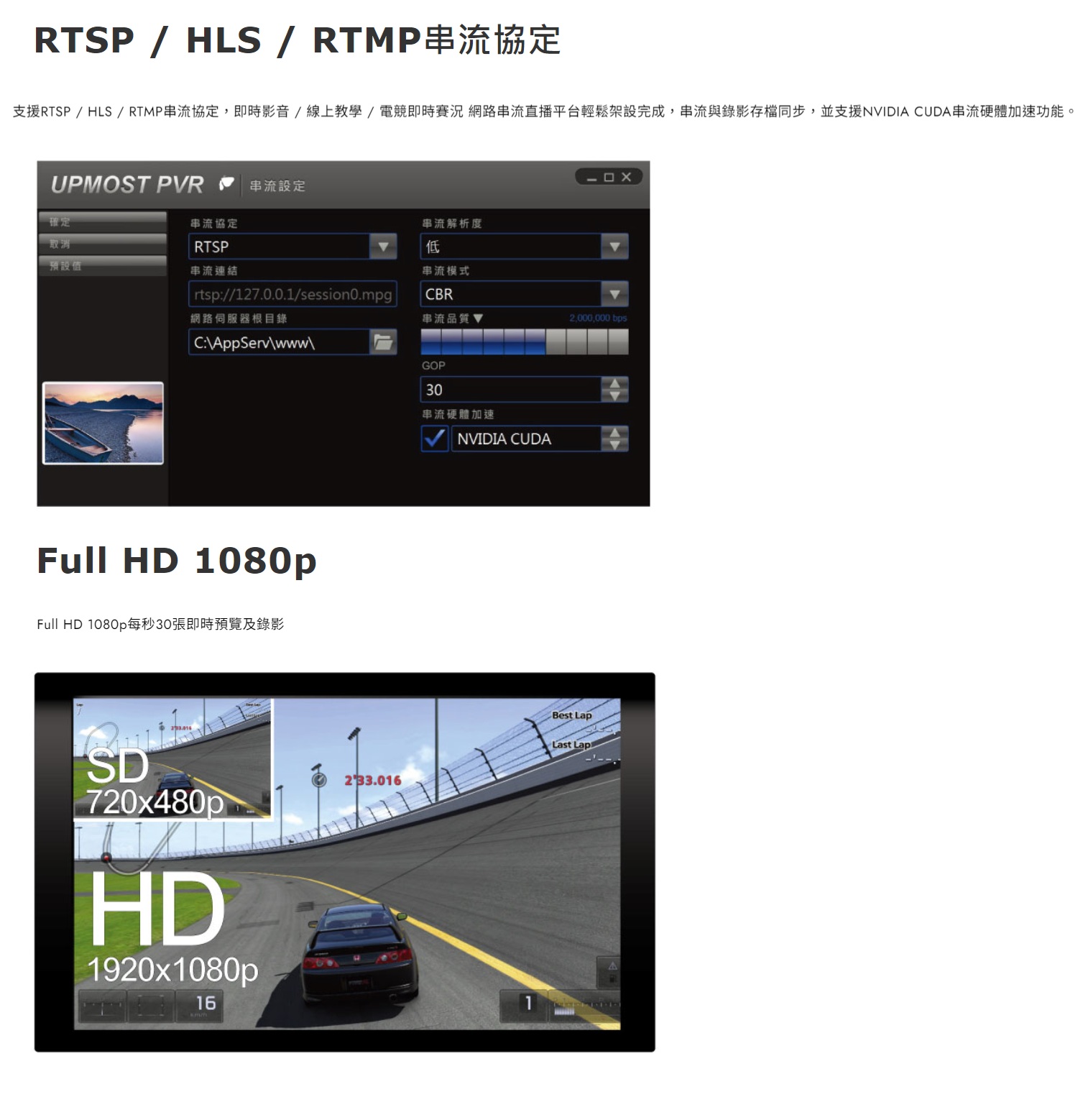Maximize the UPMOST PVR settings window
This screenshot has height=1120, width=1078.
click(609, 178)
